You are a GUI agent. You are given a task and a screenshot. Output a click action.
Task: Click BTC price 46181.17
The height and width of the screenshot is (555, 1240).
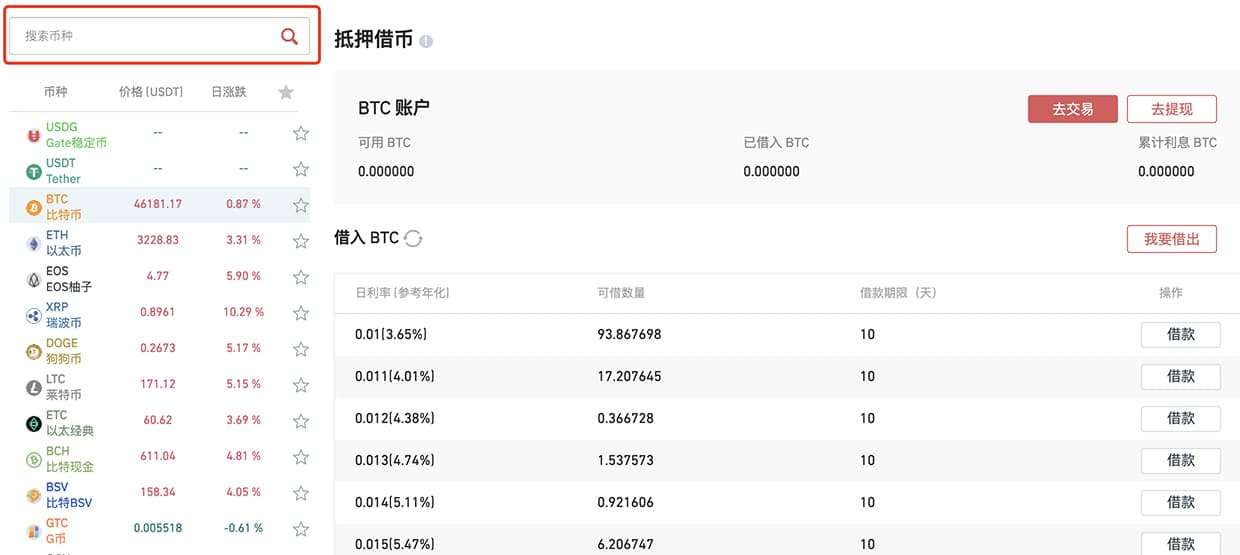click(x=158, y=204)
